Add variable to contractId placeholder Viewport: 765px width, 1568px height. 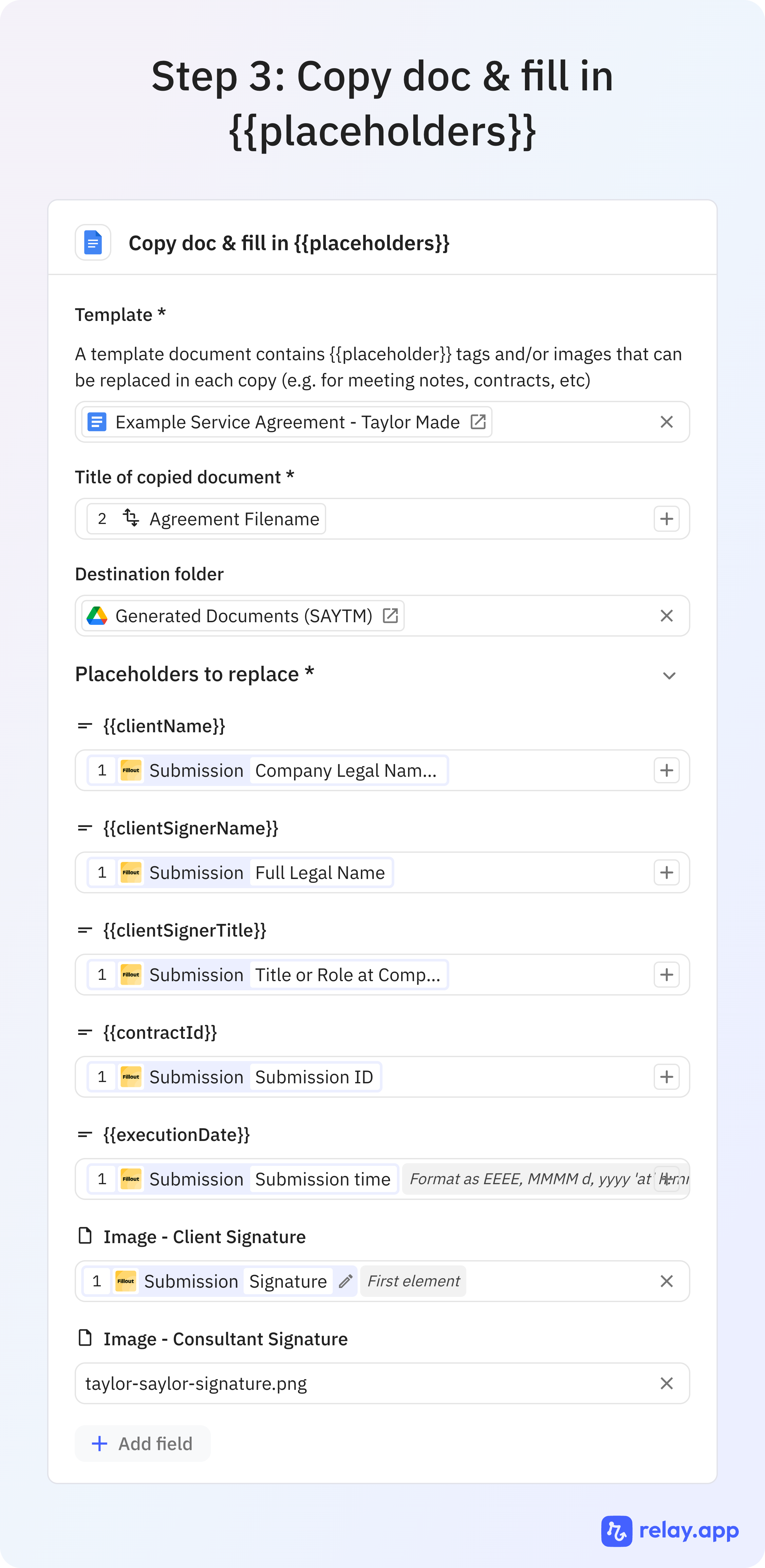coord(666,1077)
